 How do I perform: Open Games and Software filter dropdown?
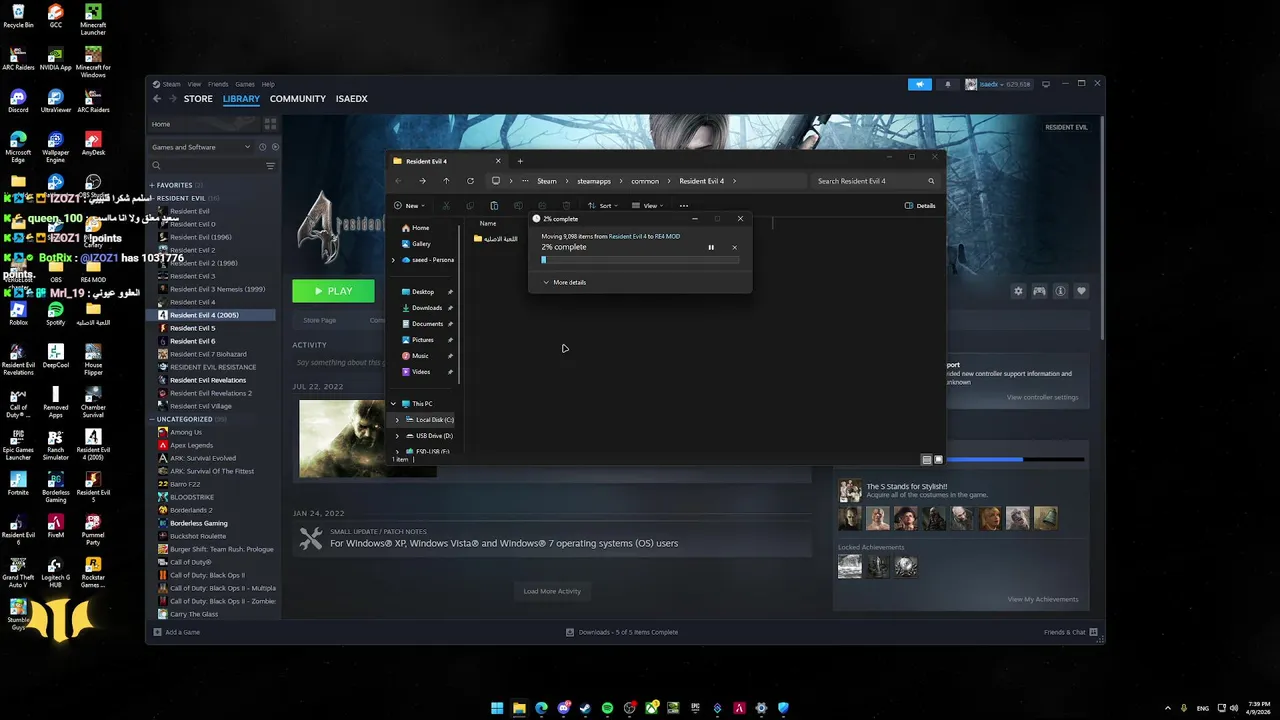click(x=200, y=147)
